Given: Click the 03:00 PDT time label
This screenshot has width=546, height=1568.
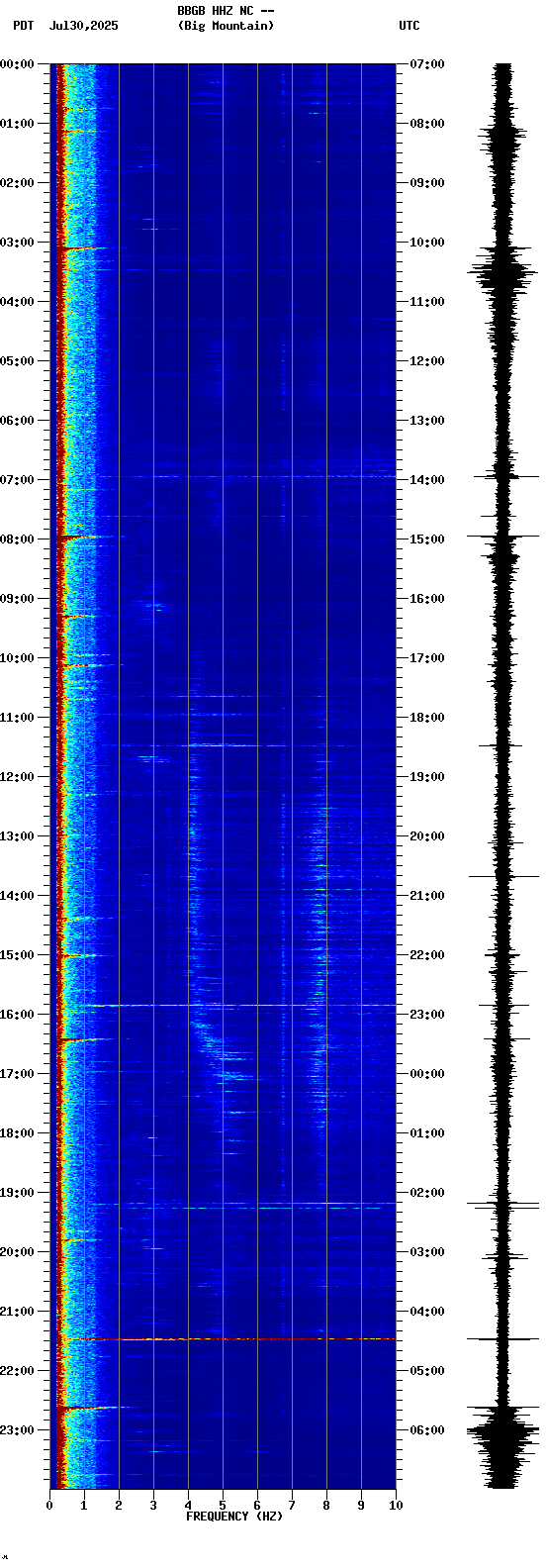Looking at the screenshot, I should tap(18, 243).
